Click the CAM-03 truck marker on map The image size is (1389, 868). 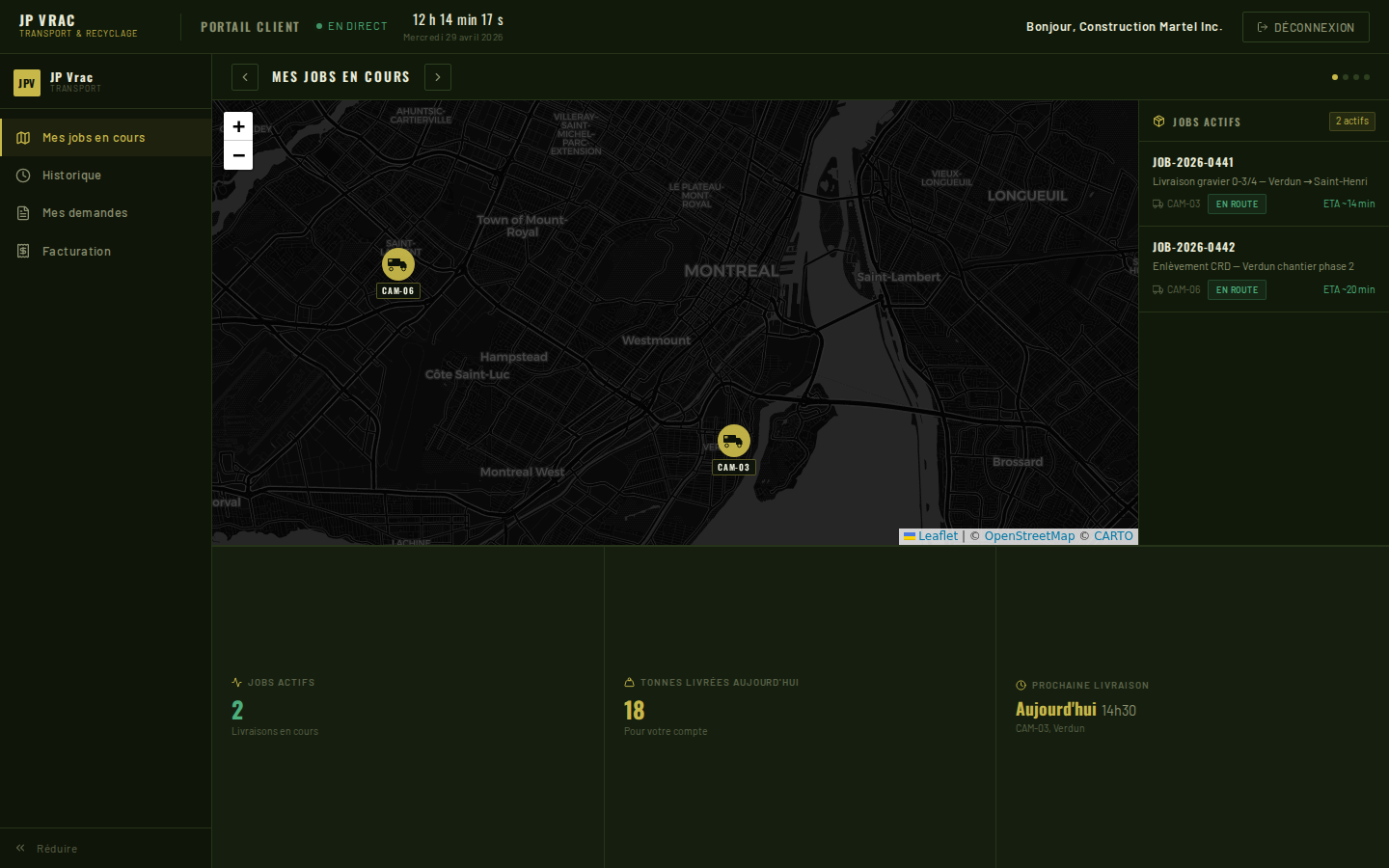click(x=733, y=441)
